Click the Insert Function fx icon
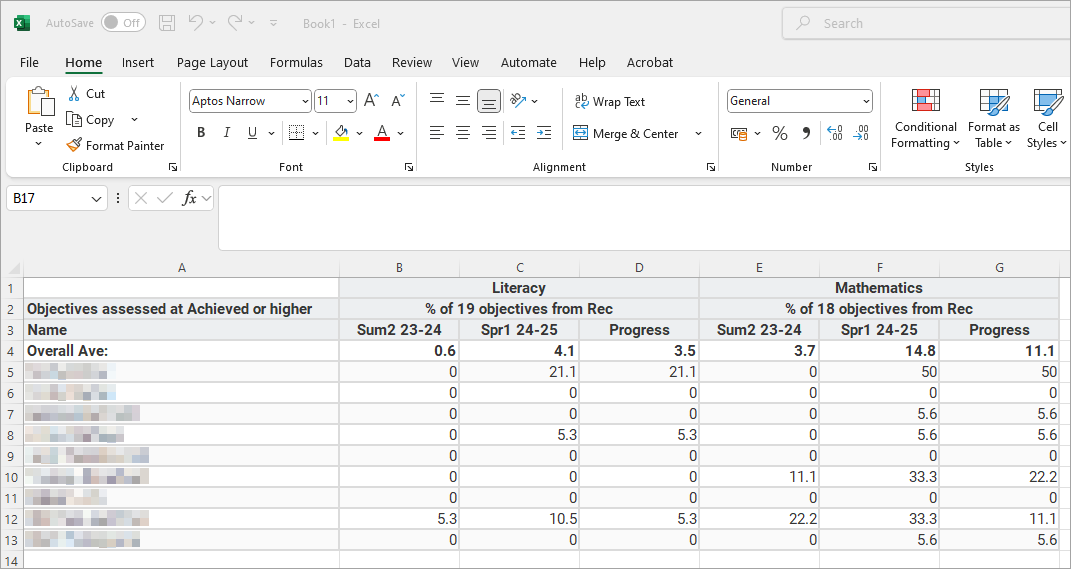The image size is (1071, 569). [189, 199]
